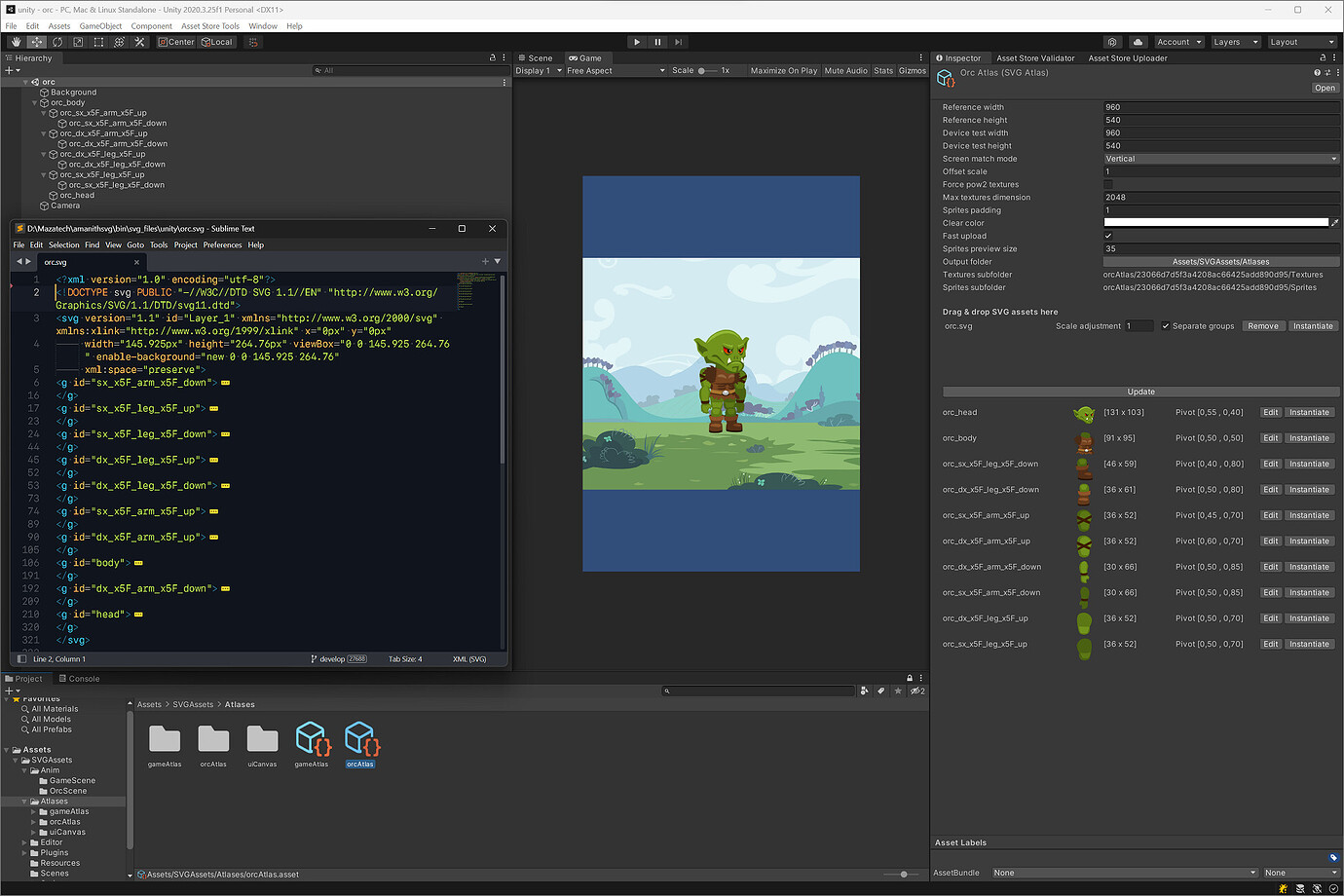Select the orcAtlas asset thumbnail
The width and height of the screenshot is (1344, 896).
tap(360, 742)
